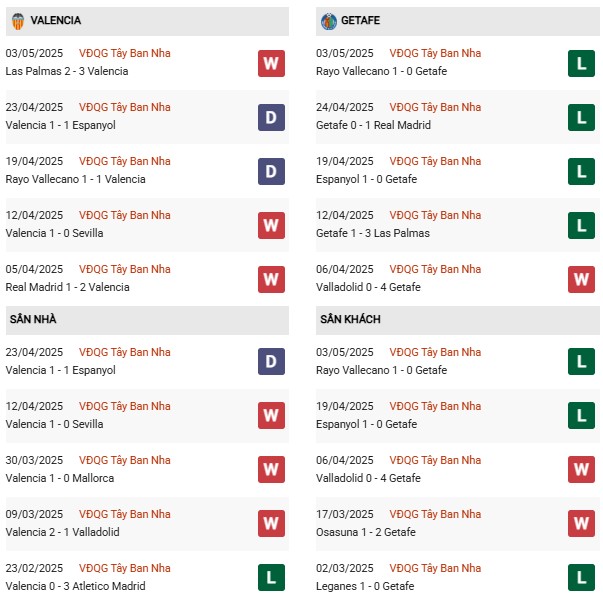
Task: Click the Getafe club crest icon
Action: pyautogui.click(x=329, y=21)
